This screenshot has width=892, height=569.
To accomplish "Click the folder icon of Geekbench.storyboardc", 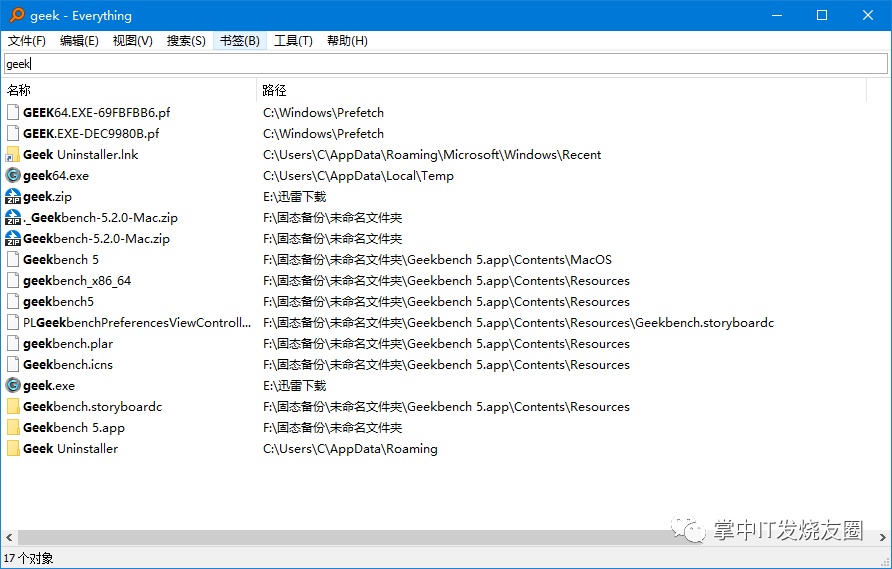I will coord(13,407).
